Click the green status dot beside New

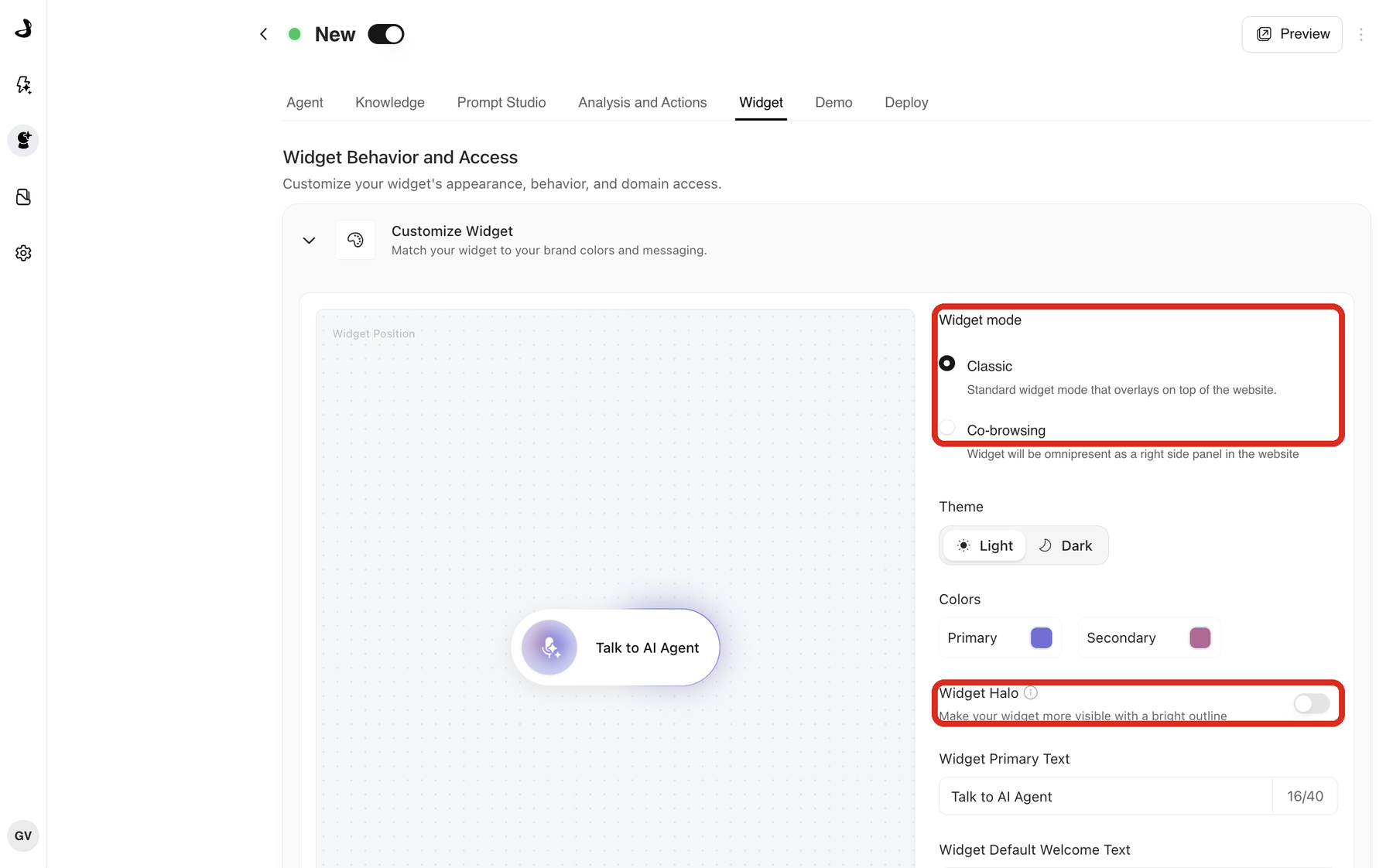(x=294, y=34)
